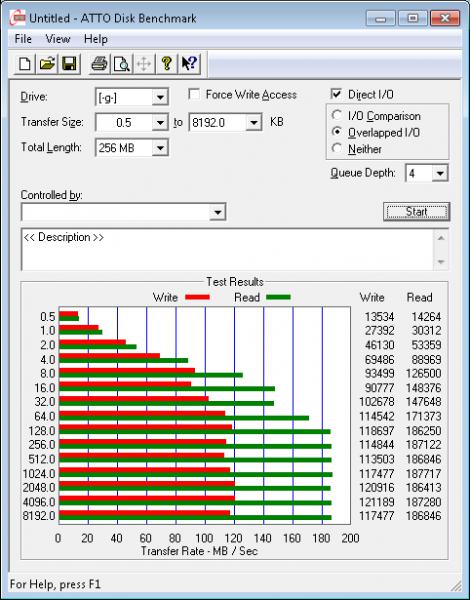Open the Help menu
Viewport: 470px width, 600px height.
point(96,39)
